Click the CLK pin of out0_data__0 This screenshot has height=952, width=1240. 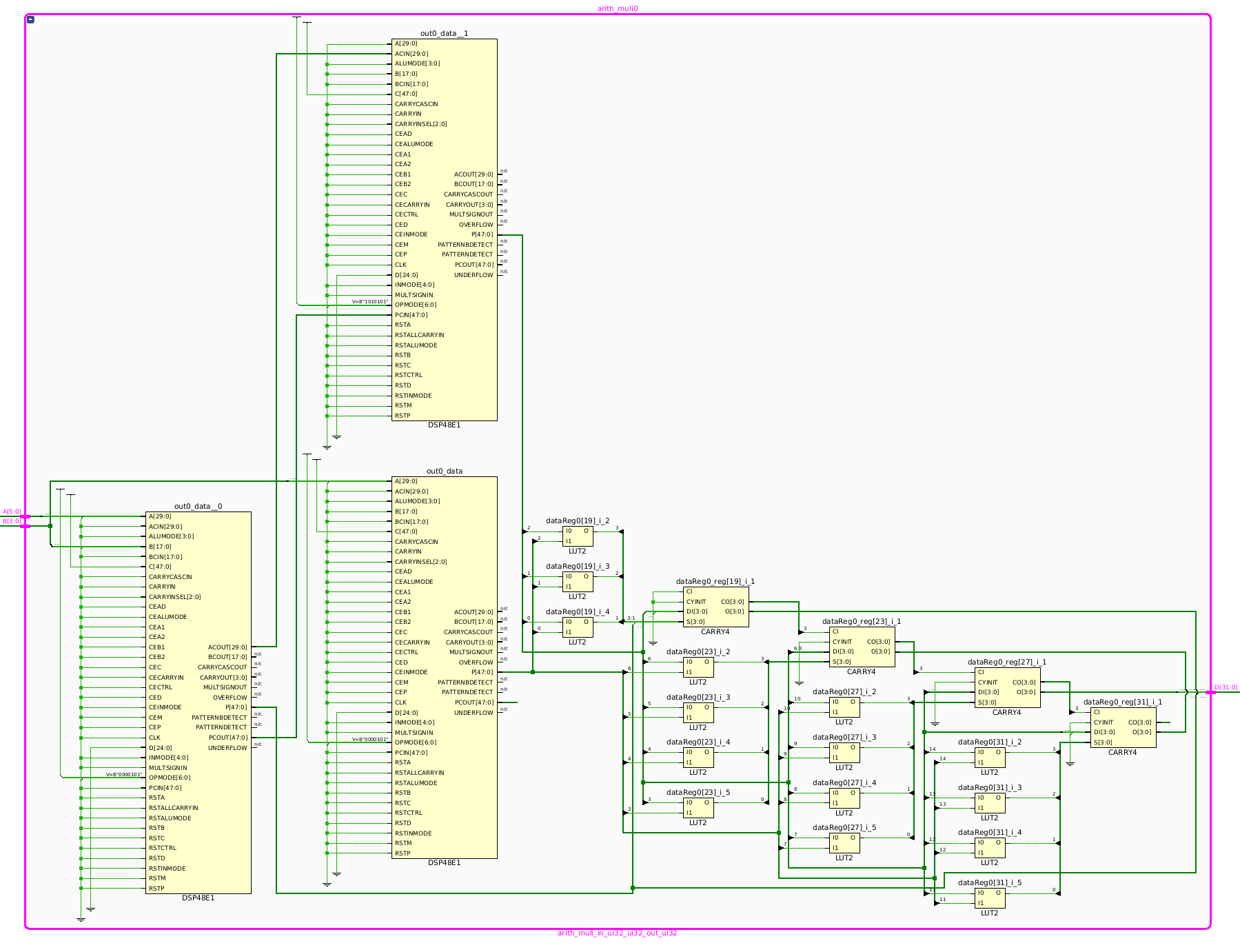click(x=154, y=738)
